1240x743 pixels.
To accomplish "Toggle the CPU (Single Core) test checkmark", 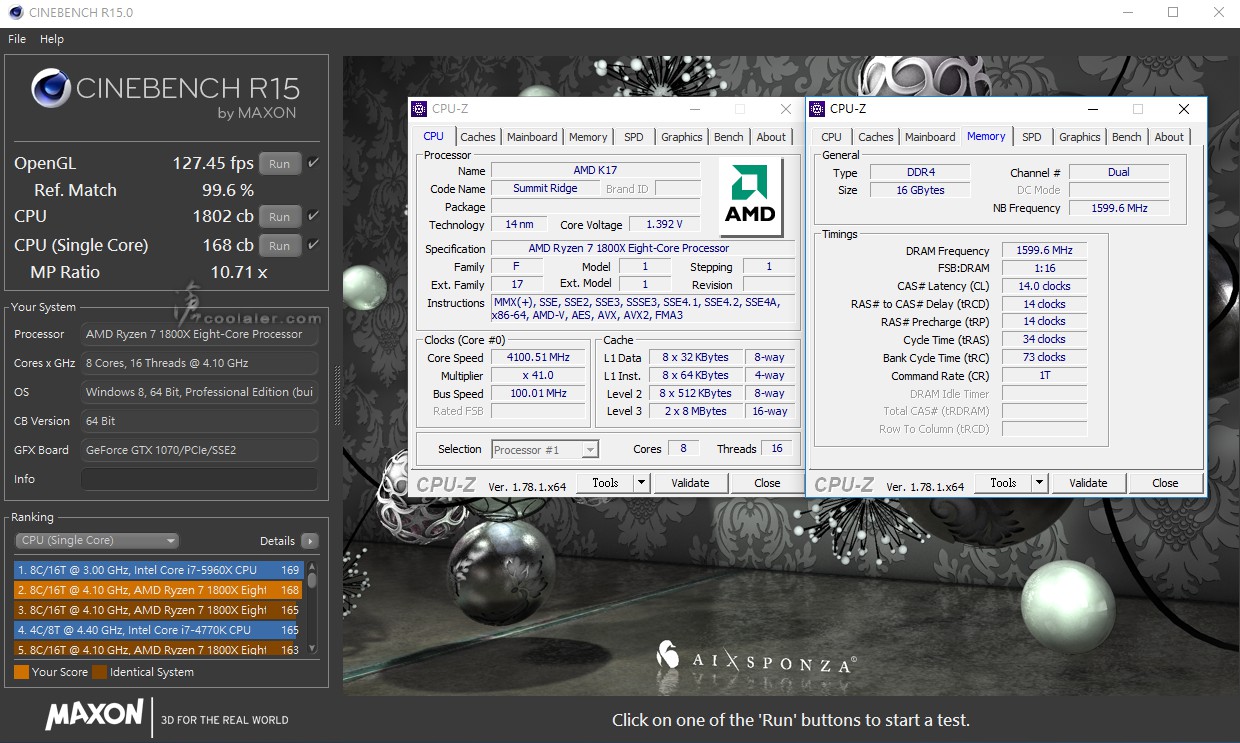I will [x=314, y=245].
